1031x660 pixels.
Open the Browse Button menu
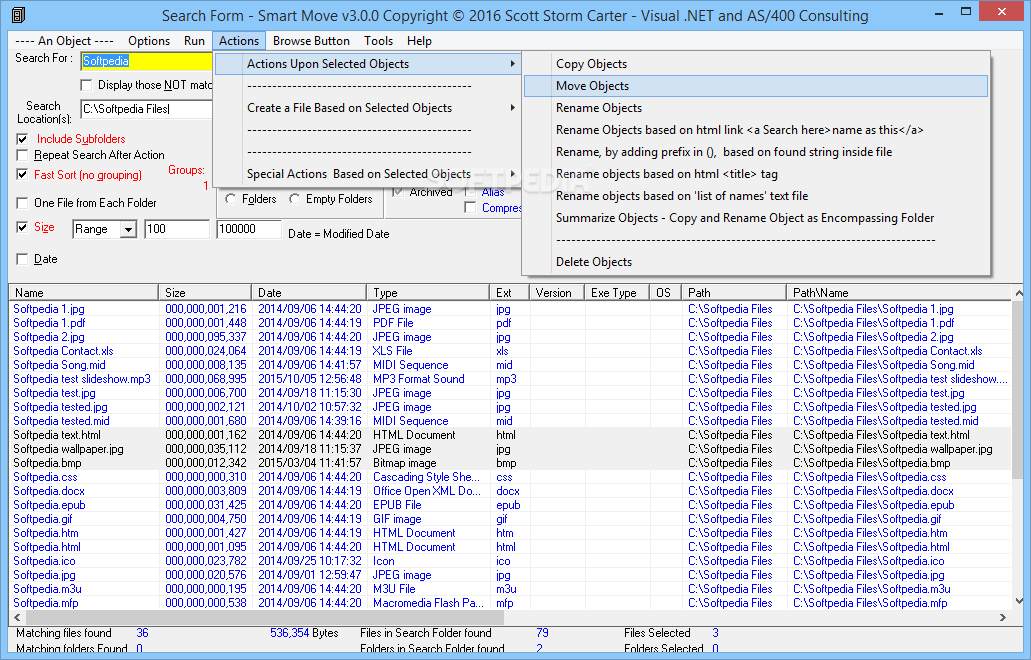click(x=311, y=41)
